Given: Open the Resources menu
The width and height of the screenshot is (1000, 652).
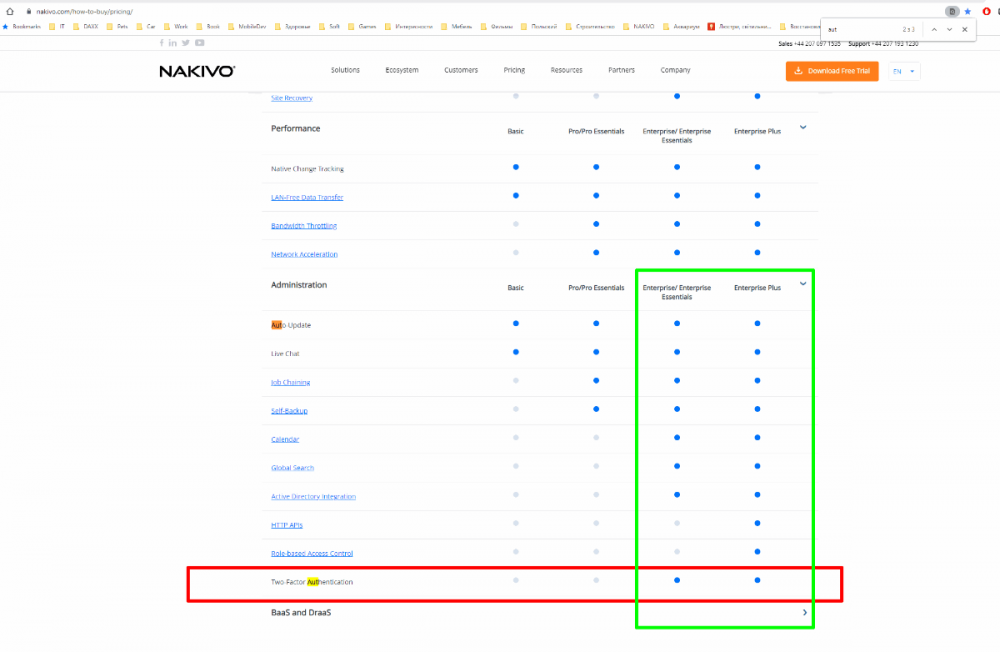Looking at the screenshot, I should click(x=566, y=70).
